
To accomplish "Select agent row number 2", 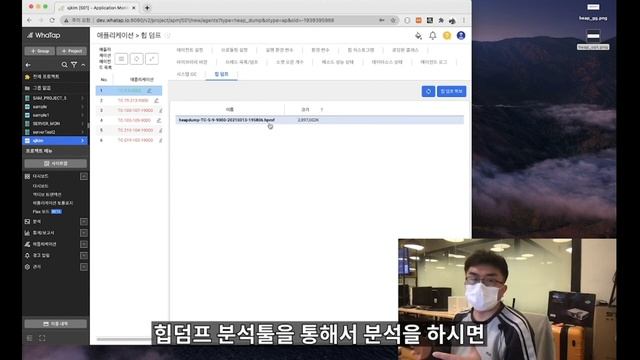I will 129,100.
